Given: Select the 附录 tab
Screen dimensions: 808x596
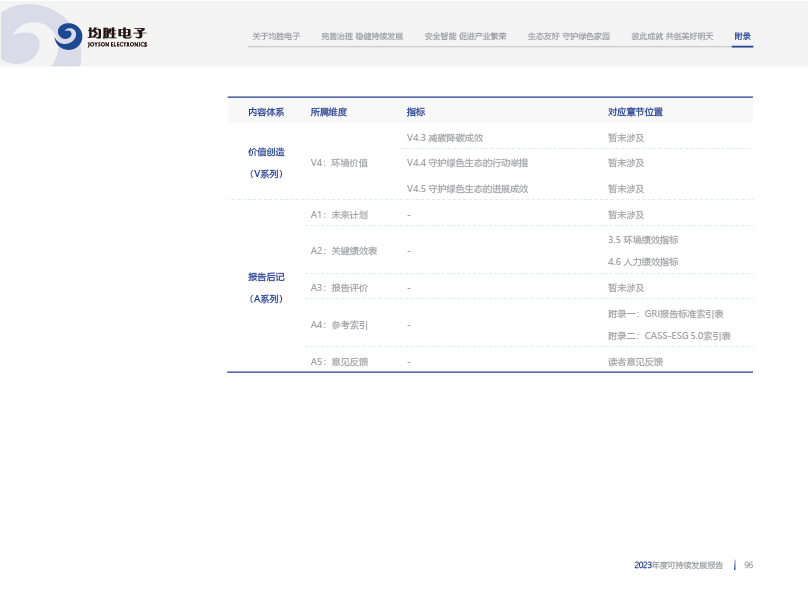Looking at the screenshot, I should point(742,36).
